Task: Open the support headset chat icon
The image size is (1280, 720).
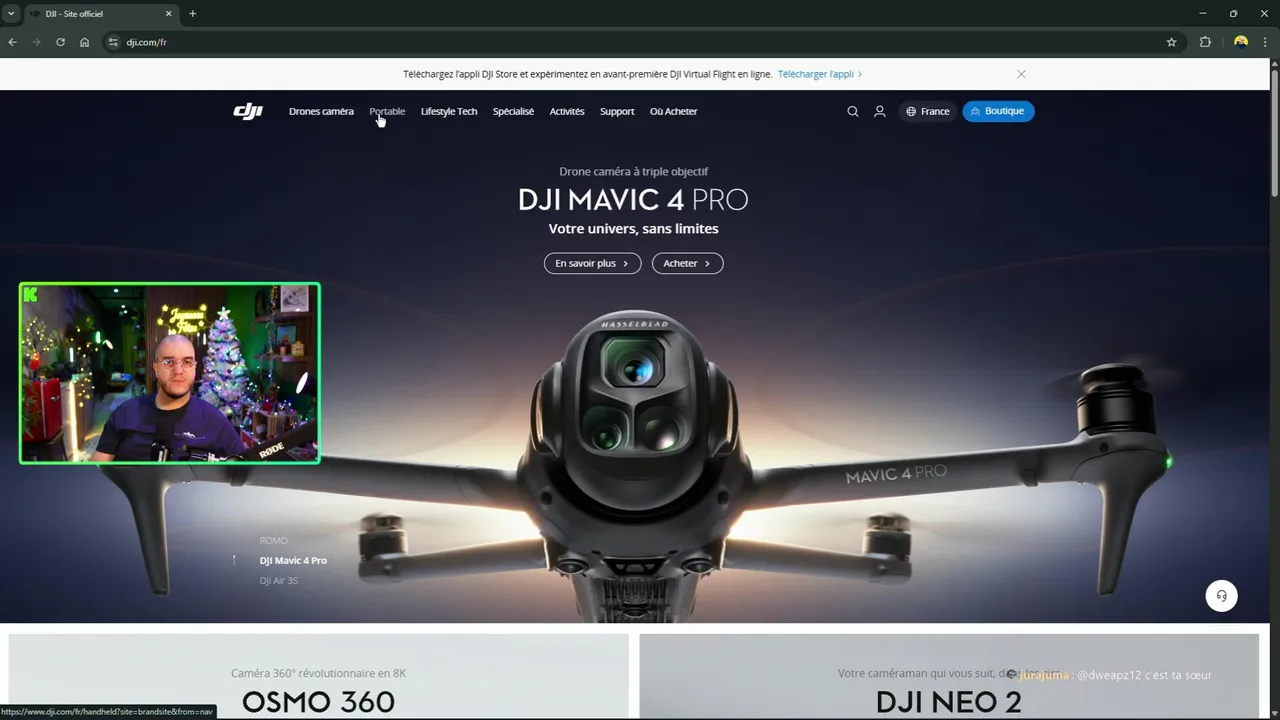Action: (x=1221, y=596)
